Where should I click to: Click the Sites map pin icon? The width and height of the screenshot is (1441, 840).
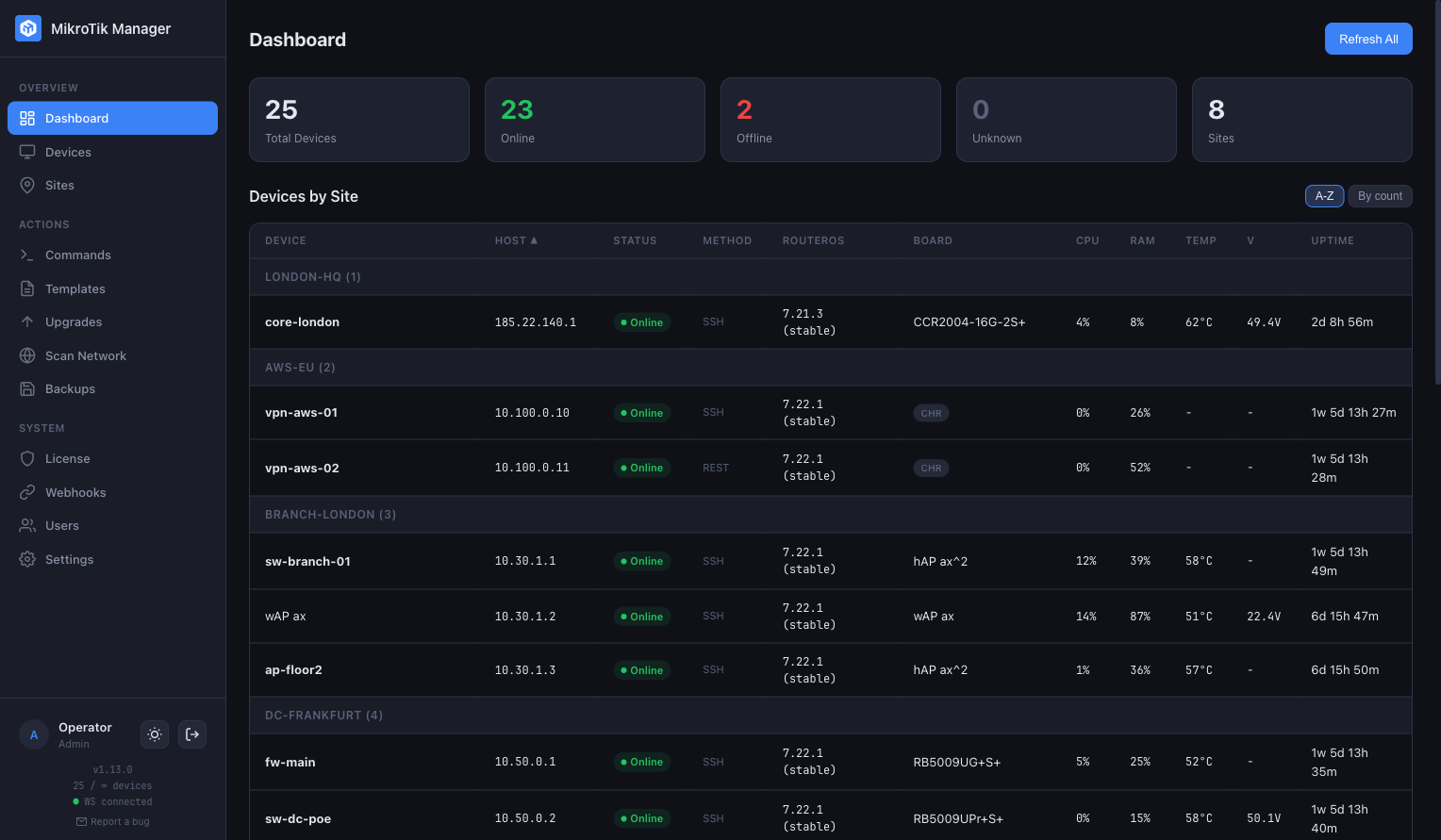coord(27,185)
